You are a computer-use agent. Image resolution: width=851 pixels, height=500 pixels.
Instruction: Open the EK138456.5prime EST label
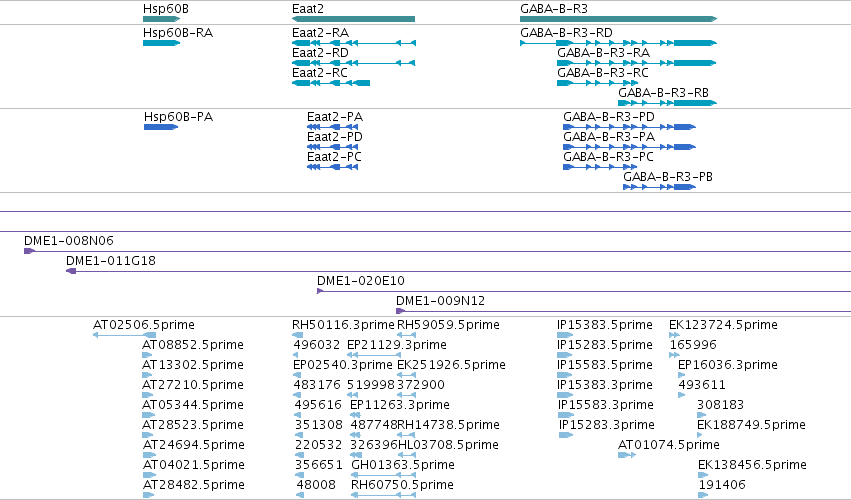(x=752, y=465)
